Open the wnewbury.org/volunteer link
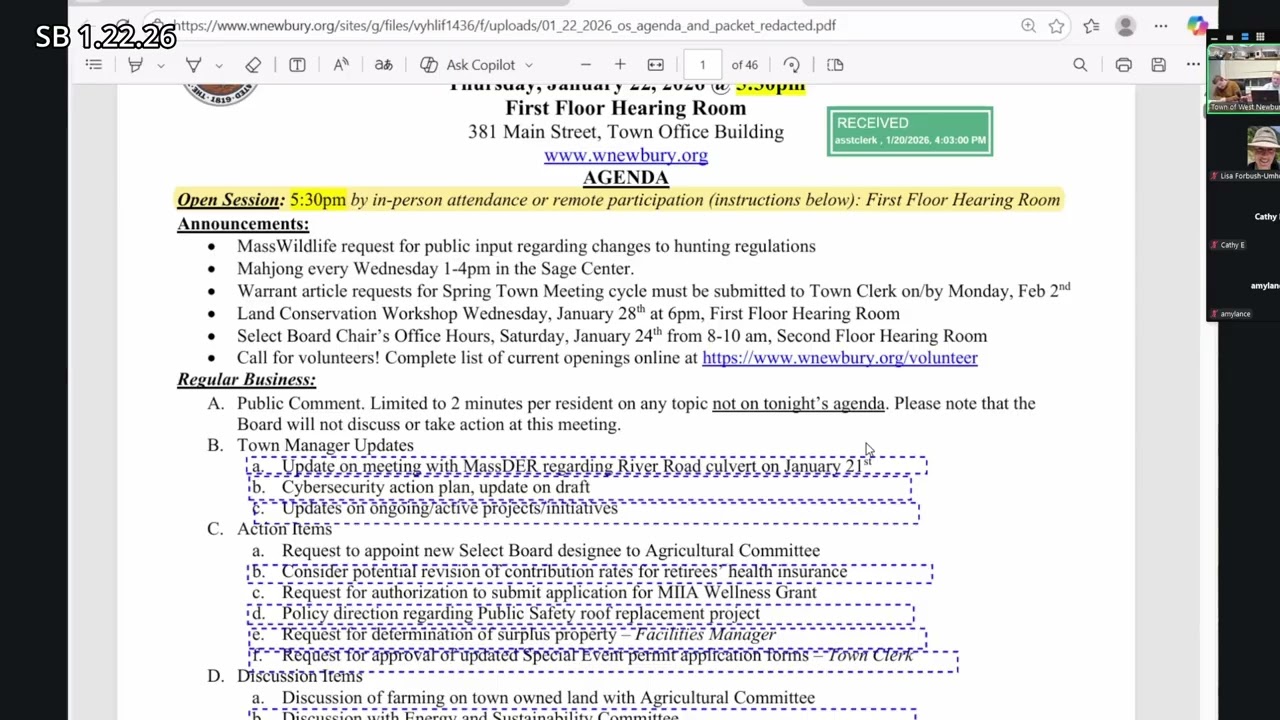 click(840, 357)
